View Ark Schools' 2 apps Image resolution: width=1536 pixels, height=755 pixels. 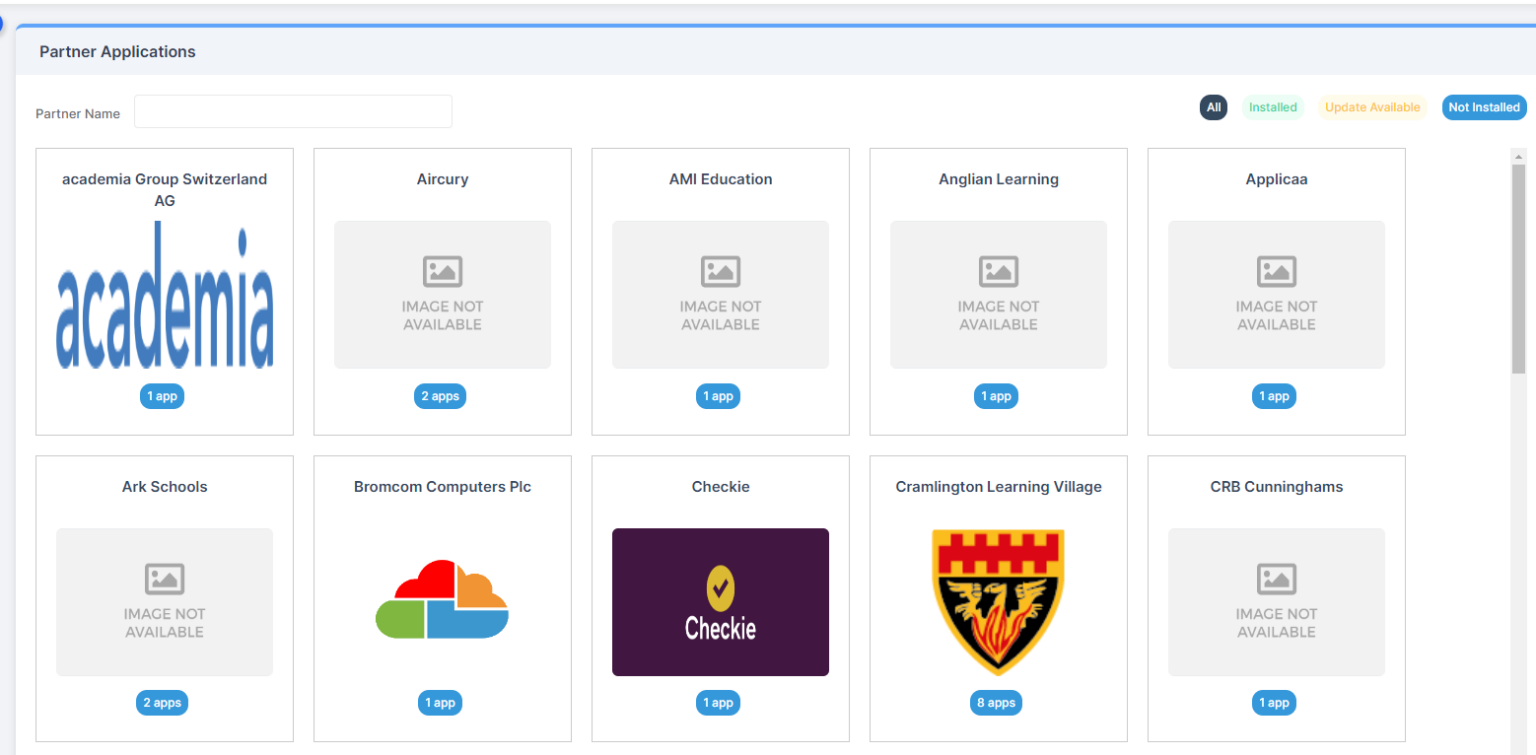tap(162, 703)
